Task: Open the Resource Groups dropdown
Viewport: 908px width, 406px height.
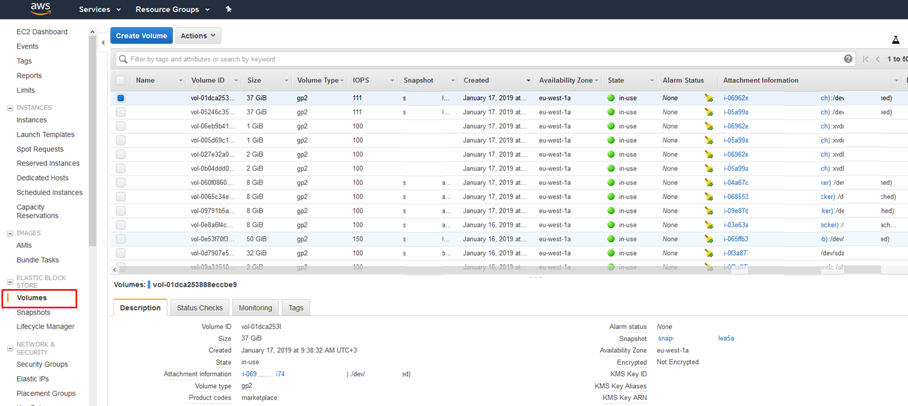Action: pos(173,9)
